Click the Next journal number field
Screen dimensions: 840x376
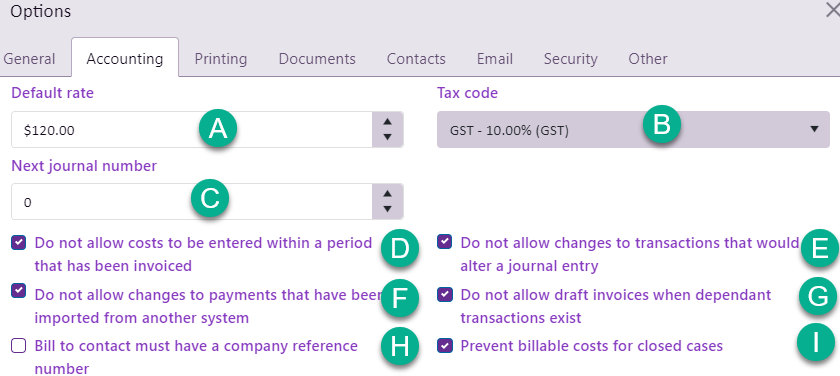tap(192, 202)
